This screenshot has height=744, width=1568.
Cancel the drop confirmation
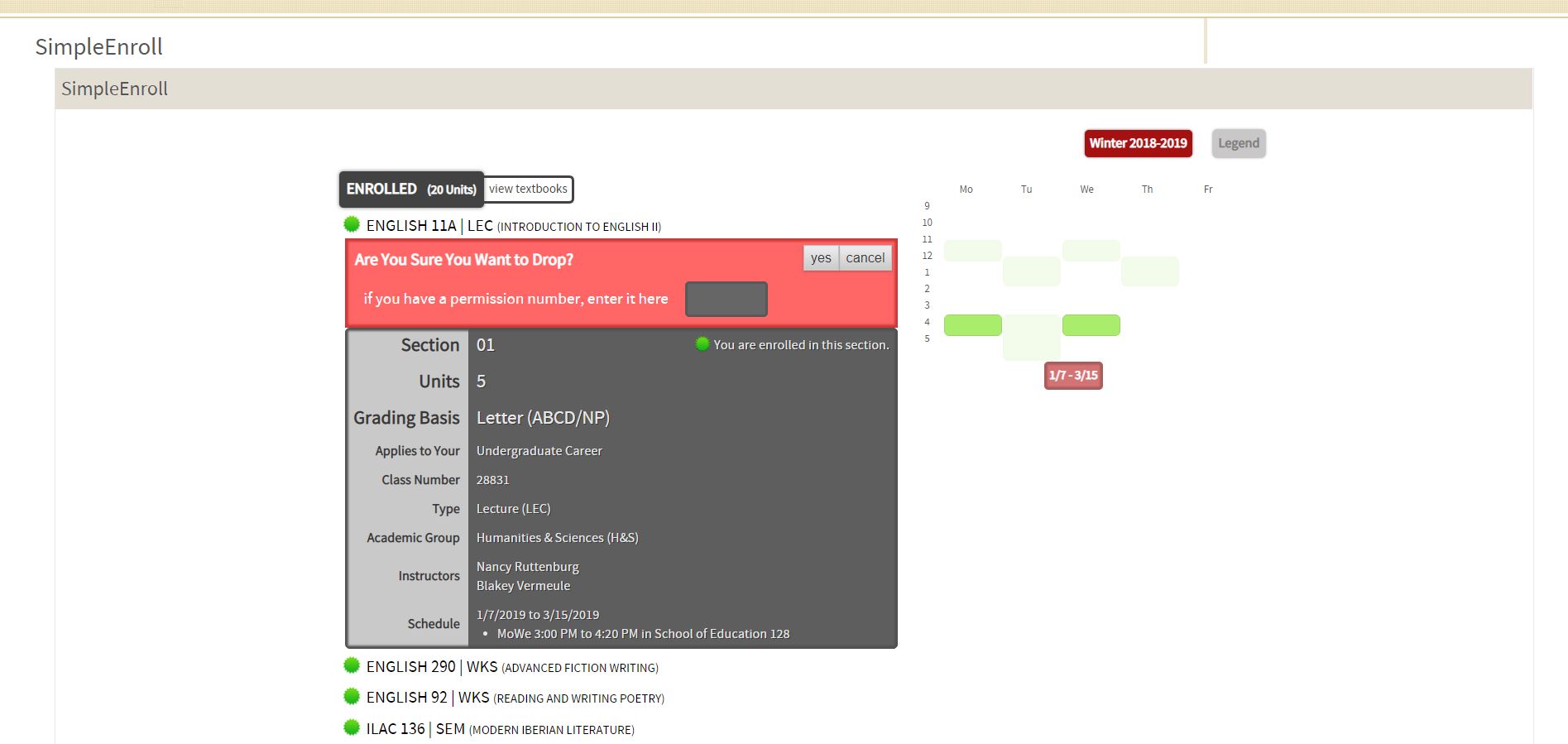coord(865,258)
